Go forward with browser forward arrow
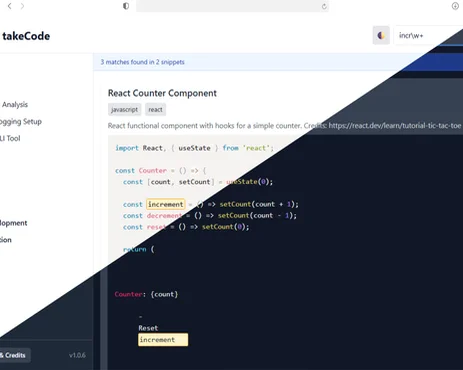 point(22,6)
